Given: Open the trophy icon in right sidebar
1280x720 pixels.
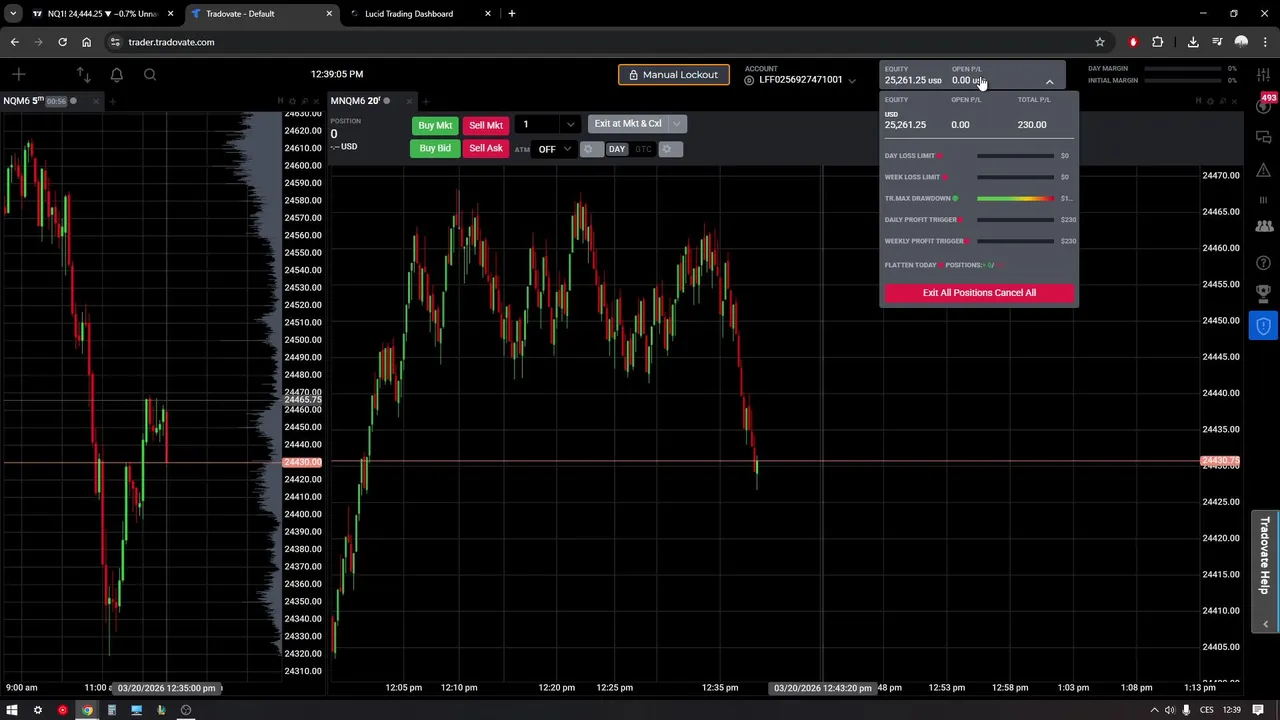Looking at the screenshot, I should click(x=1264, y=293).
